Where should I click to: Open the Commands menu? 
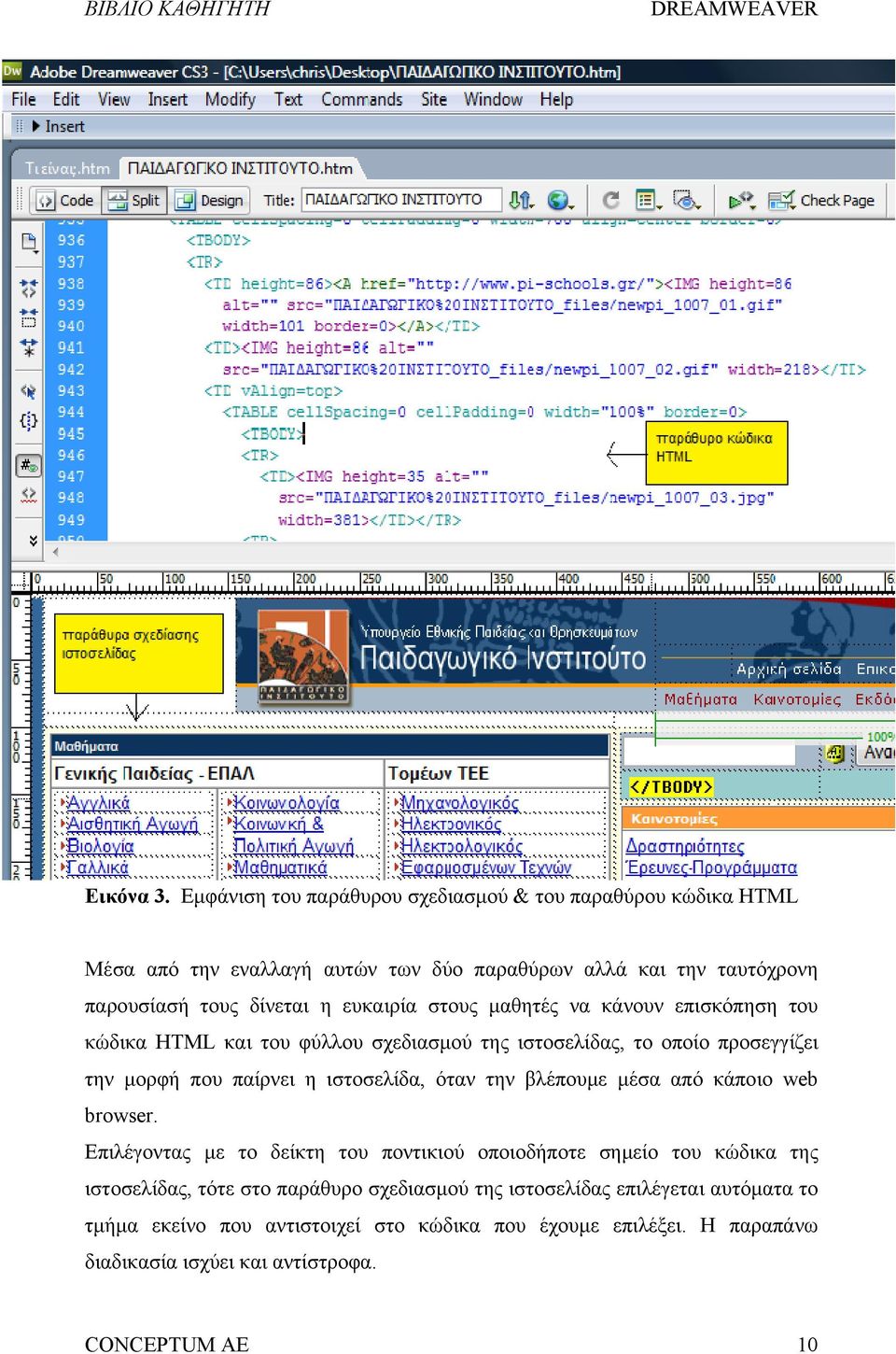[x=362, y=99]
